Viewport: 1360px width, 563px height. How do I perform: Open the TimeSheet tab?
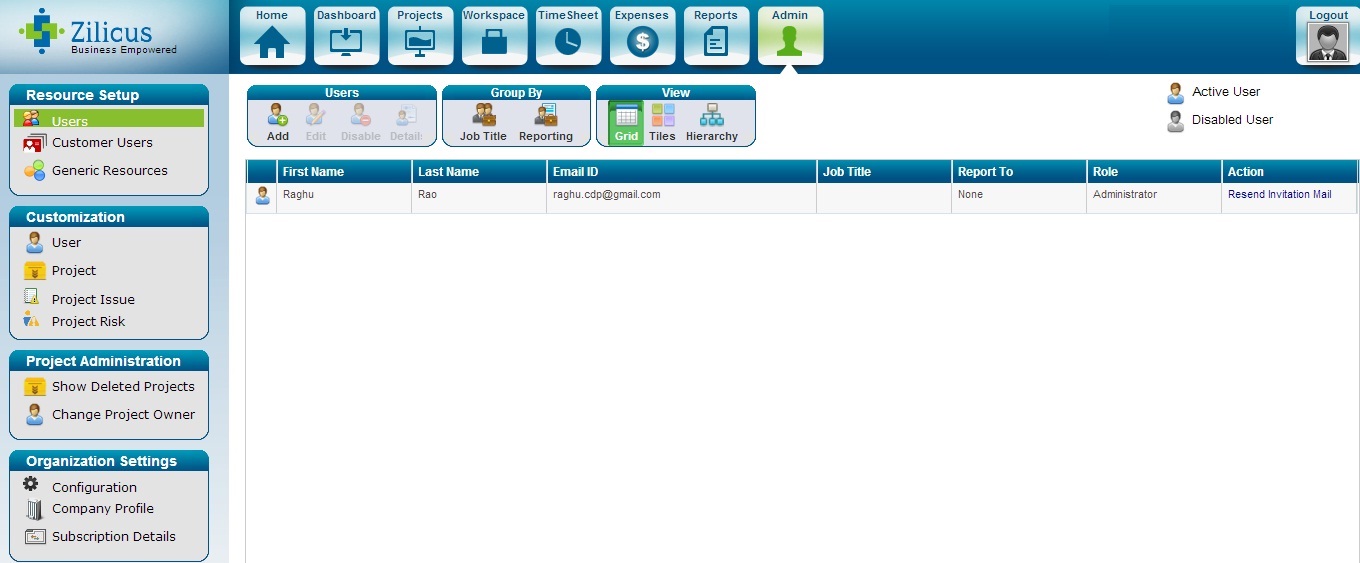568,36
